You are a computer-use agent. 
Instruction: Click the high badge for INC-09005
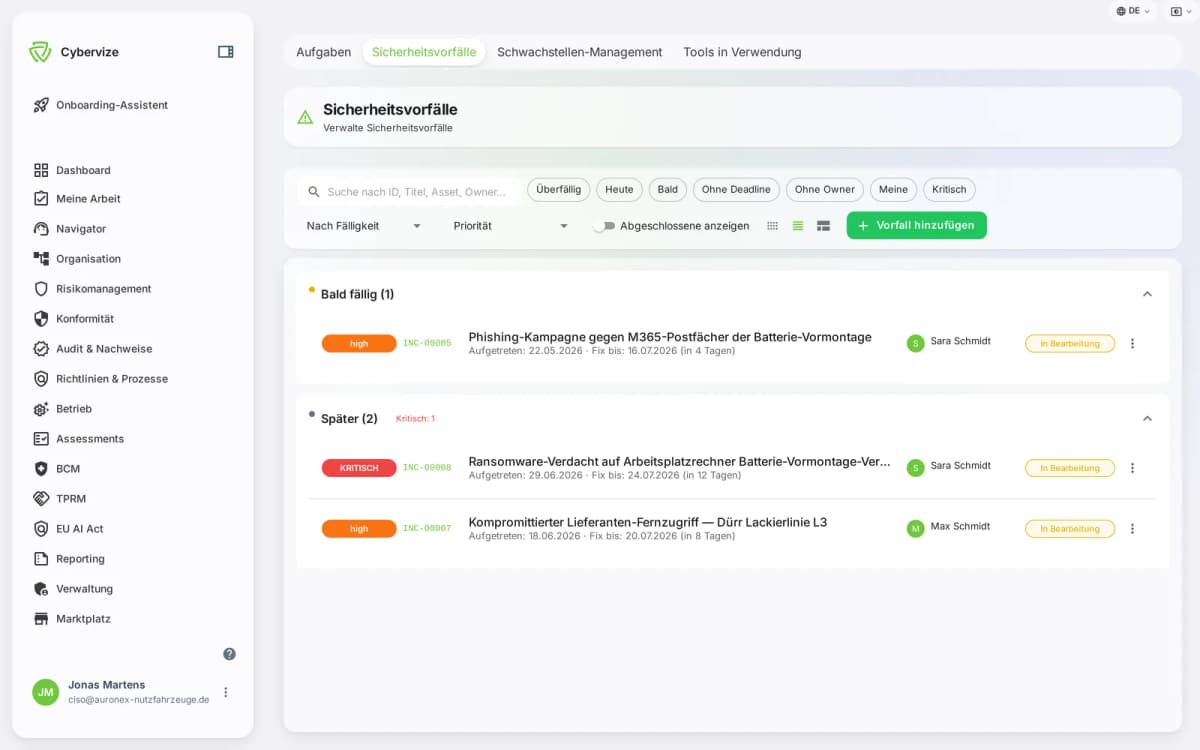pyautogui.click(x=359, y=343)
